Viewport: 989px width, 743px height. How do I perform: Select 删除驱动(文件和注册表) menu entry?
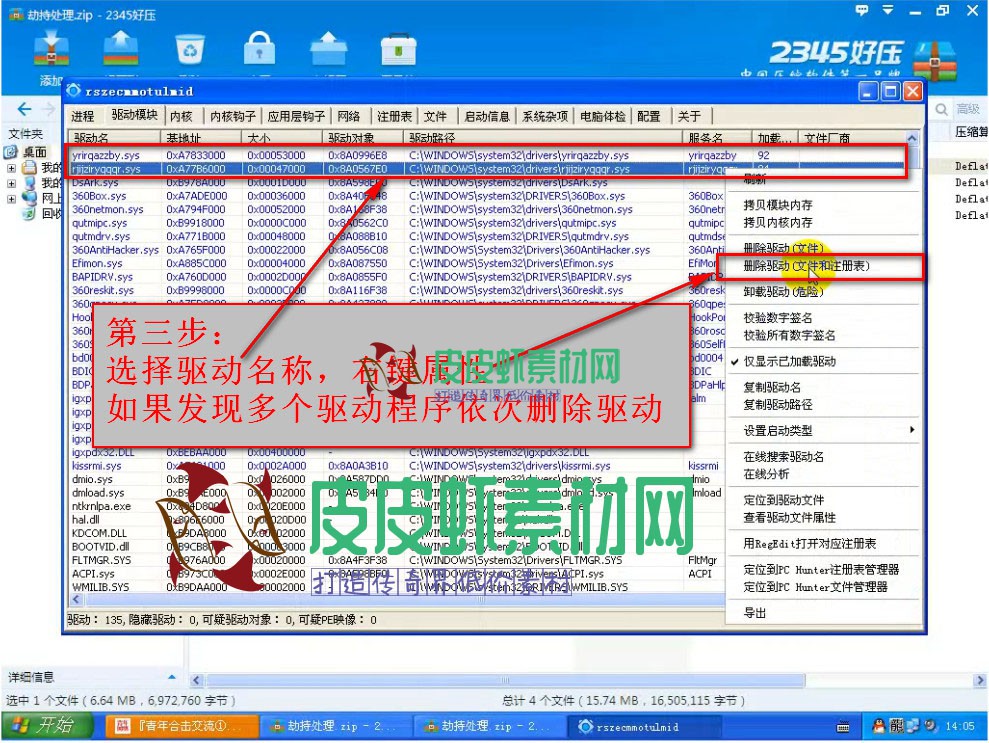[x=806, y=266]
